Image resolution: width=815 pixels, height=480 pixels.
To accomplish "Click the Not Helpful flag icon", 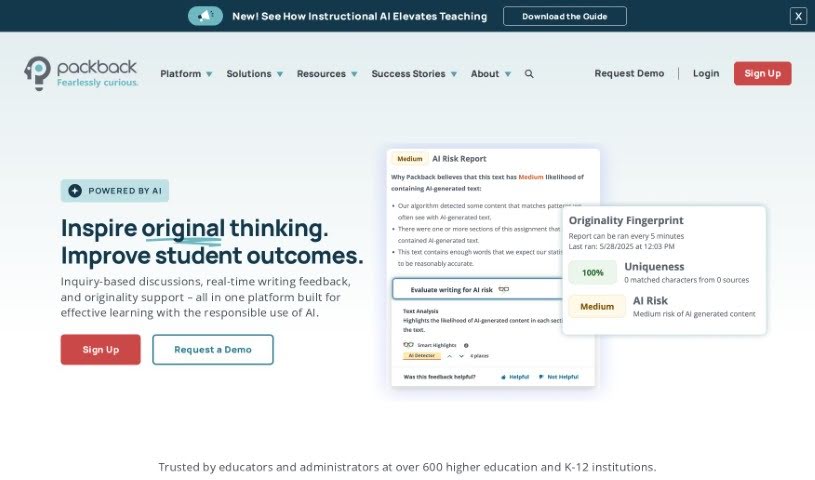I will point(541,377).
